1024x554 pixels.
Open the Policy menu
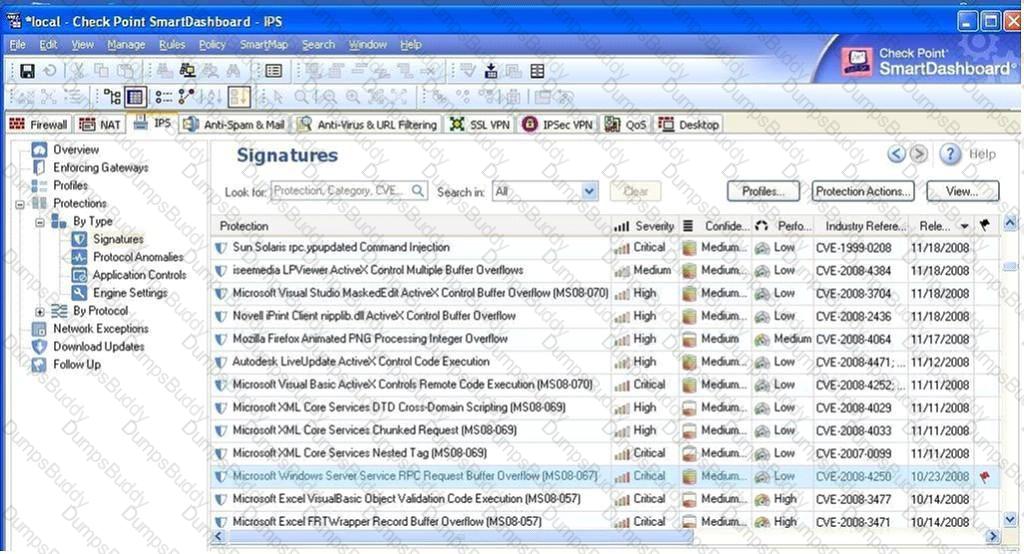pos(212,44)
